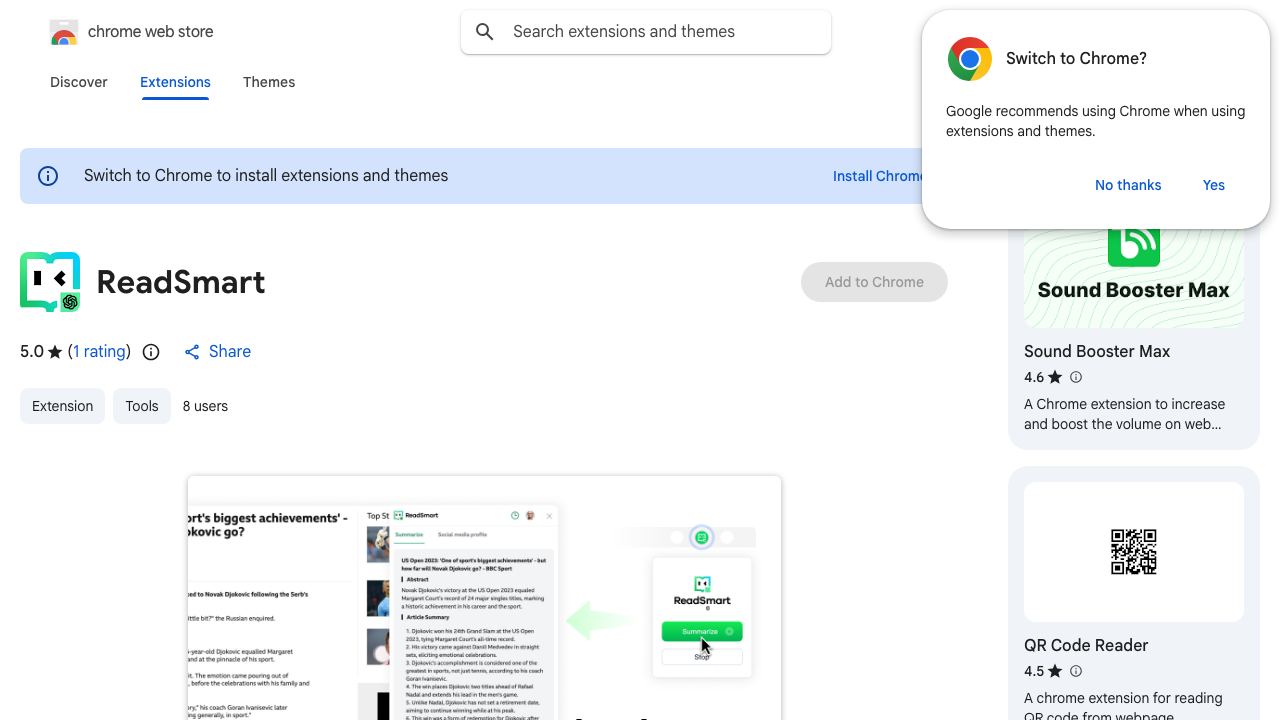This screenshot has width=1280, height=720.
Task: Click the Chrome Web Store logo
Action: (x=64, y=32)
